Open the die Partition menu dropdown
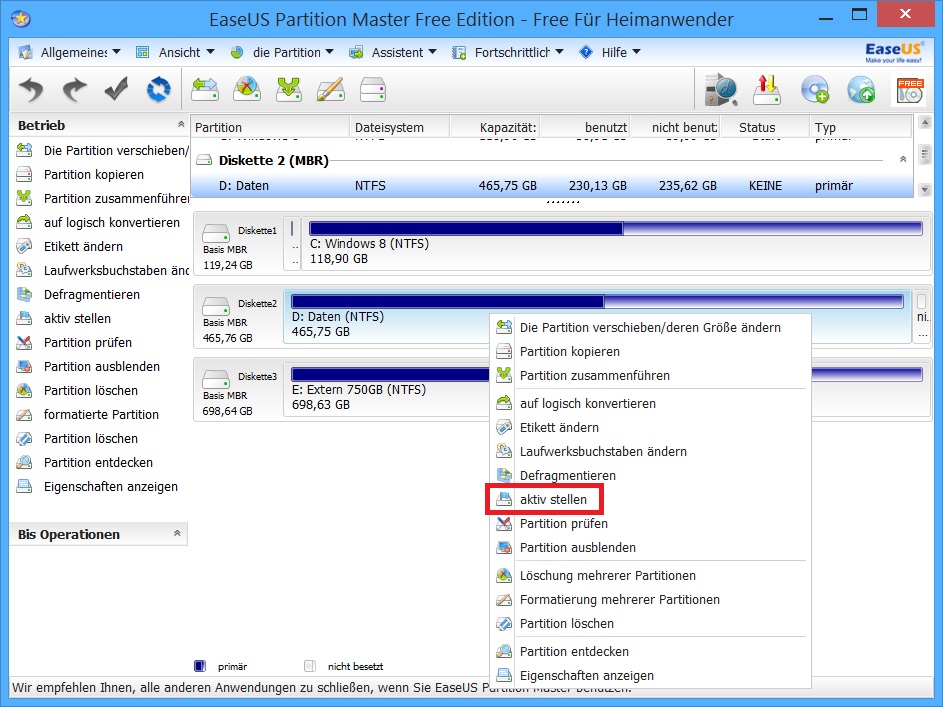 point(282,53)
